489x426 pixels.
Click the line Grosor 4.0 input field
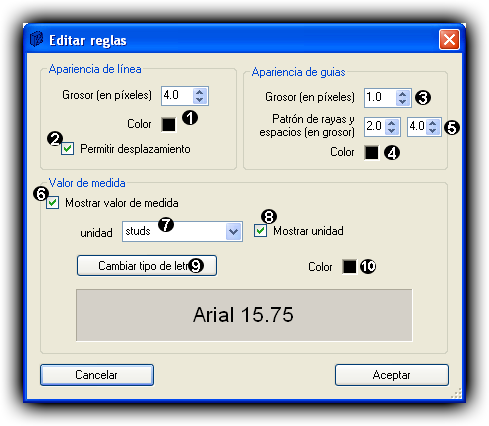coord(177,96)
